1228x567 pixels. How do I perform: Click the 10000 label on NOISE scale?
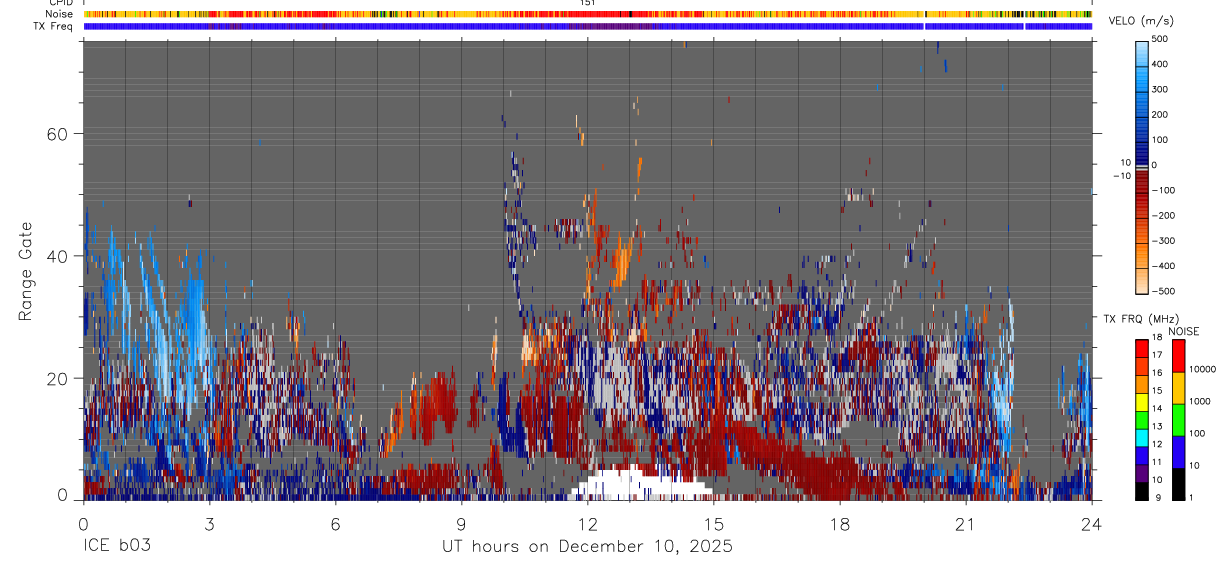pyautogui.click(x=1202, y=369)
